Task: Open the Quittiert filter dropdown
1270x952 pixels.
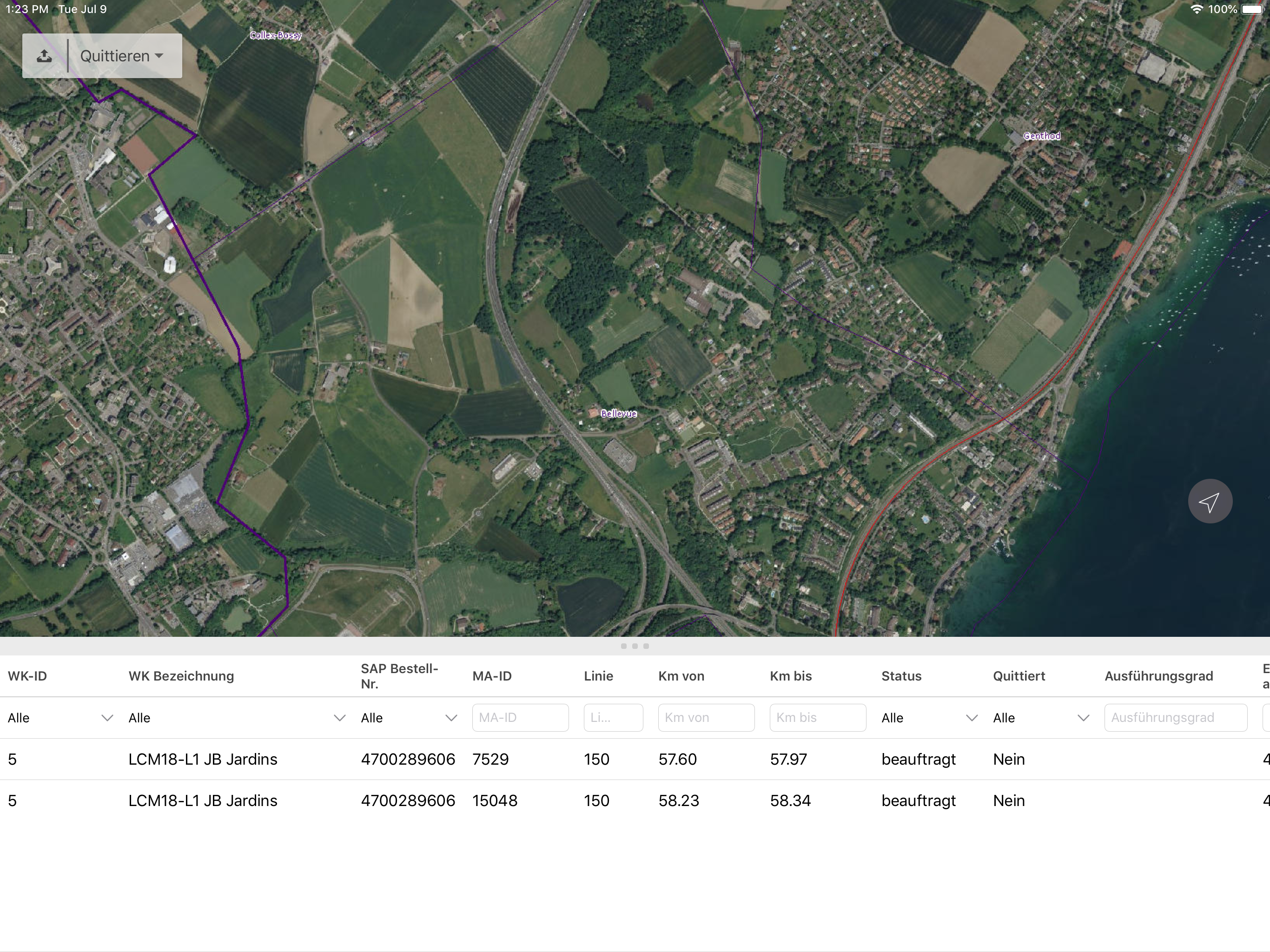Action: point(1041,718)
